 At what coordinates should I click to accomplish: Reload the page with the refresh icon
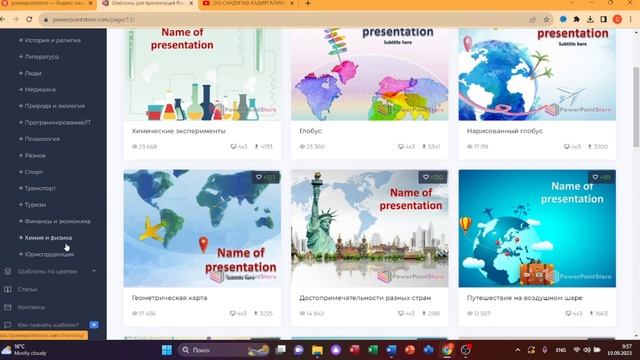(29, 19)
